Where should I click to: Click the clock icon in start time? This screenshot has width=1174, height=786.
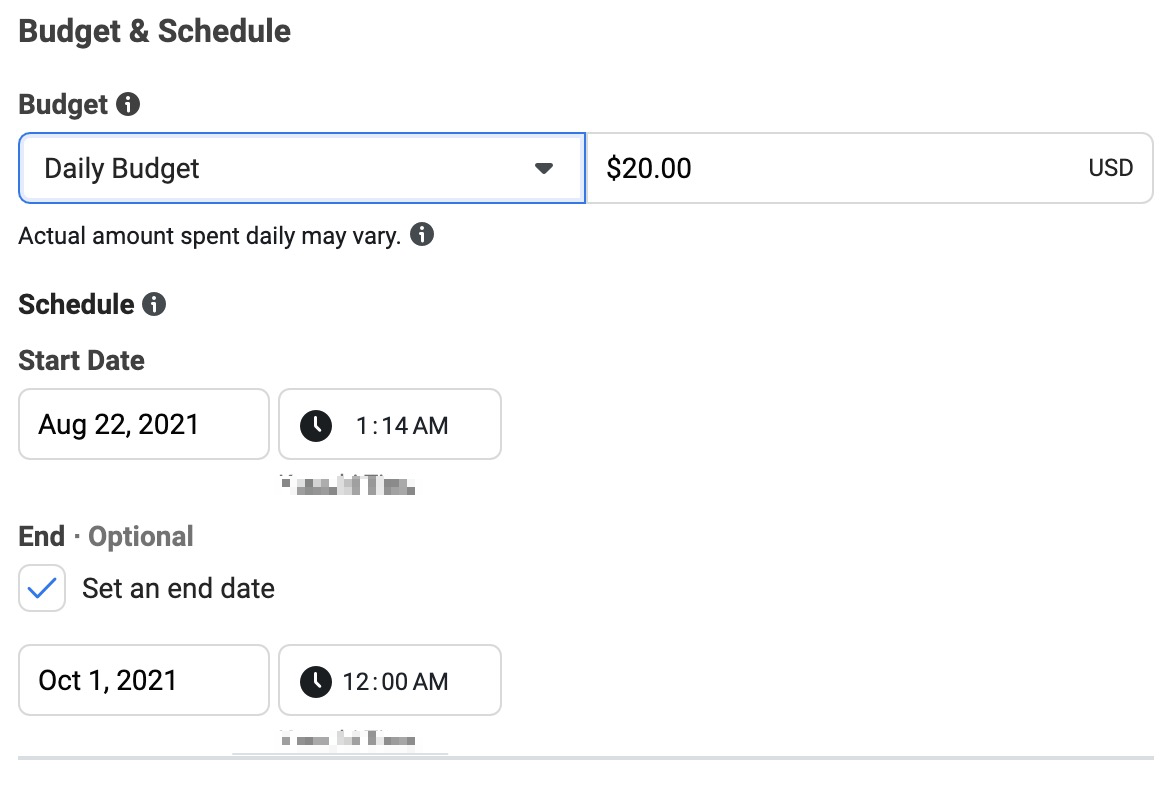(x=316, y=425)
